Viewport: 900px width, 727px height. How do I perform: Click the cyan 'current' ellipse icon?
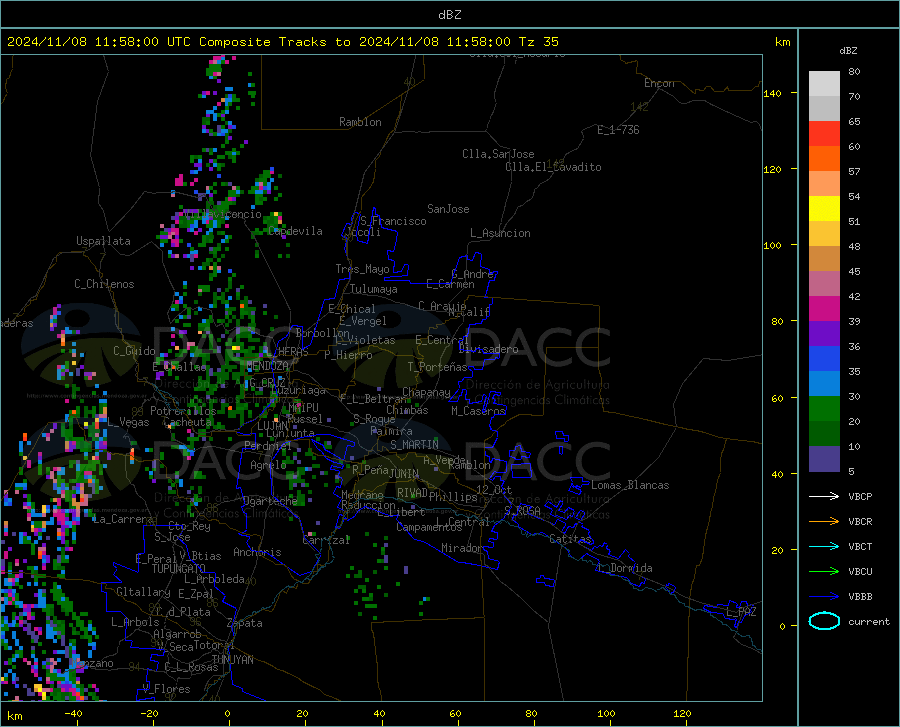coord(824,621)
